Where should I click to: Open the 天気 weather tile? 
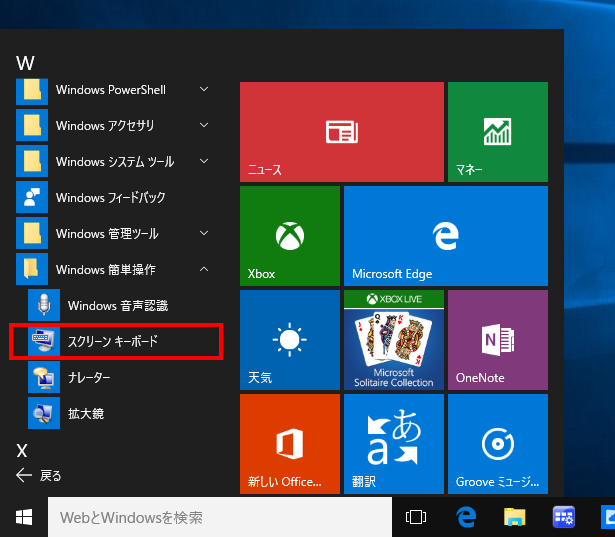290,340
